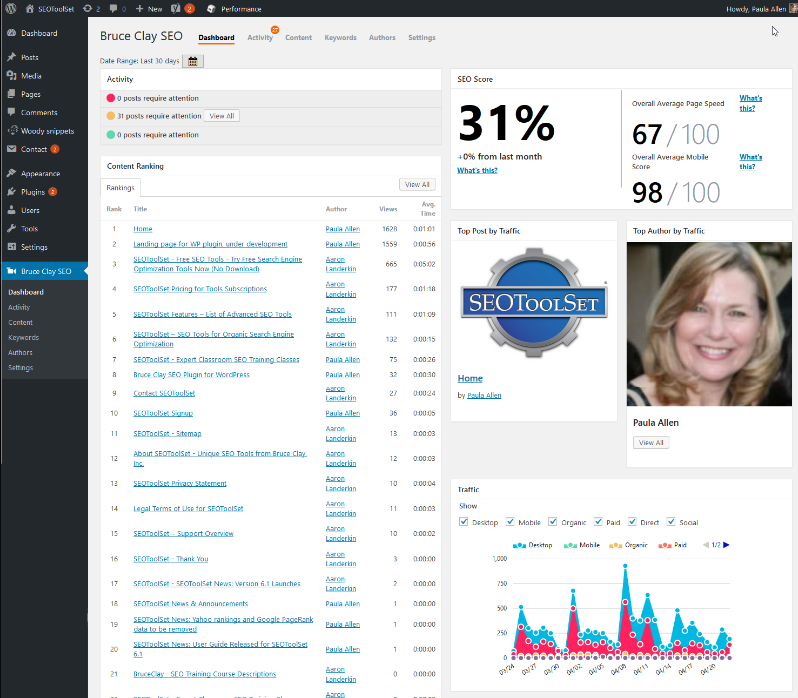Open Home link under Top Post
Viewport: 798px width, 698px height.
470,379
